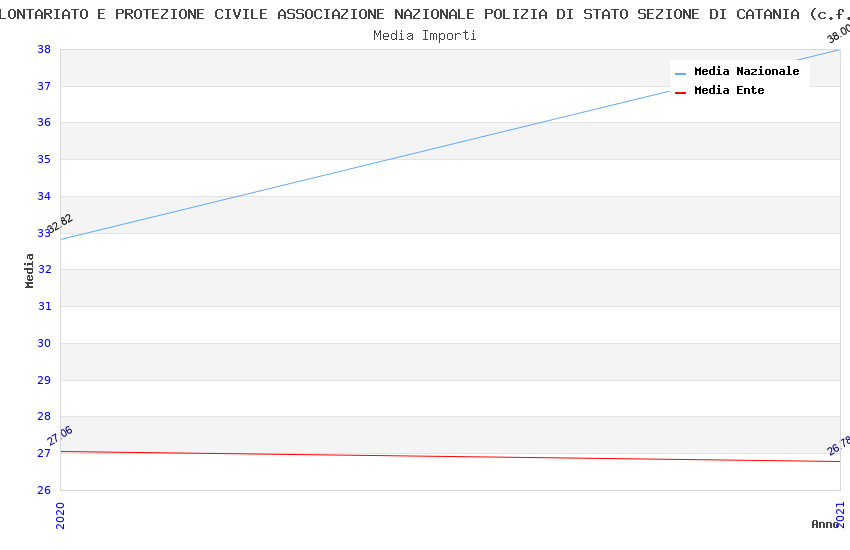Click the y-axis tick label 37
850x550 pixels.
[44, 86]
